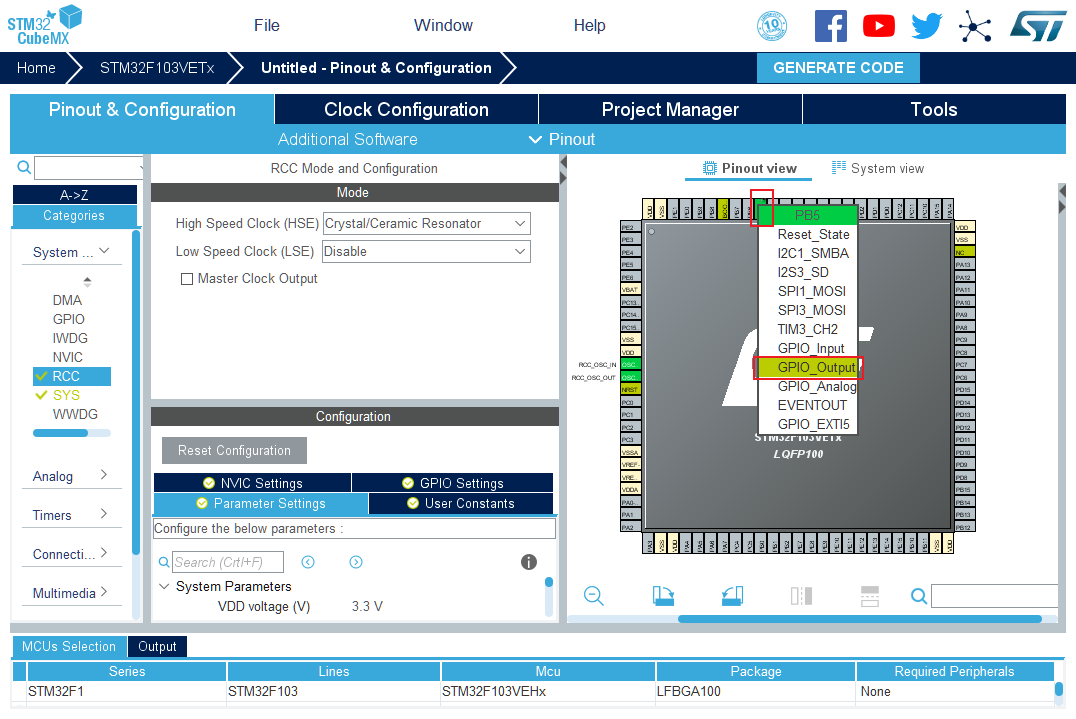Screen dimensions: 1076x719
Task: Click the 10-year anniversary badge icon
Action: pos(771,26)
